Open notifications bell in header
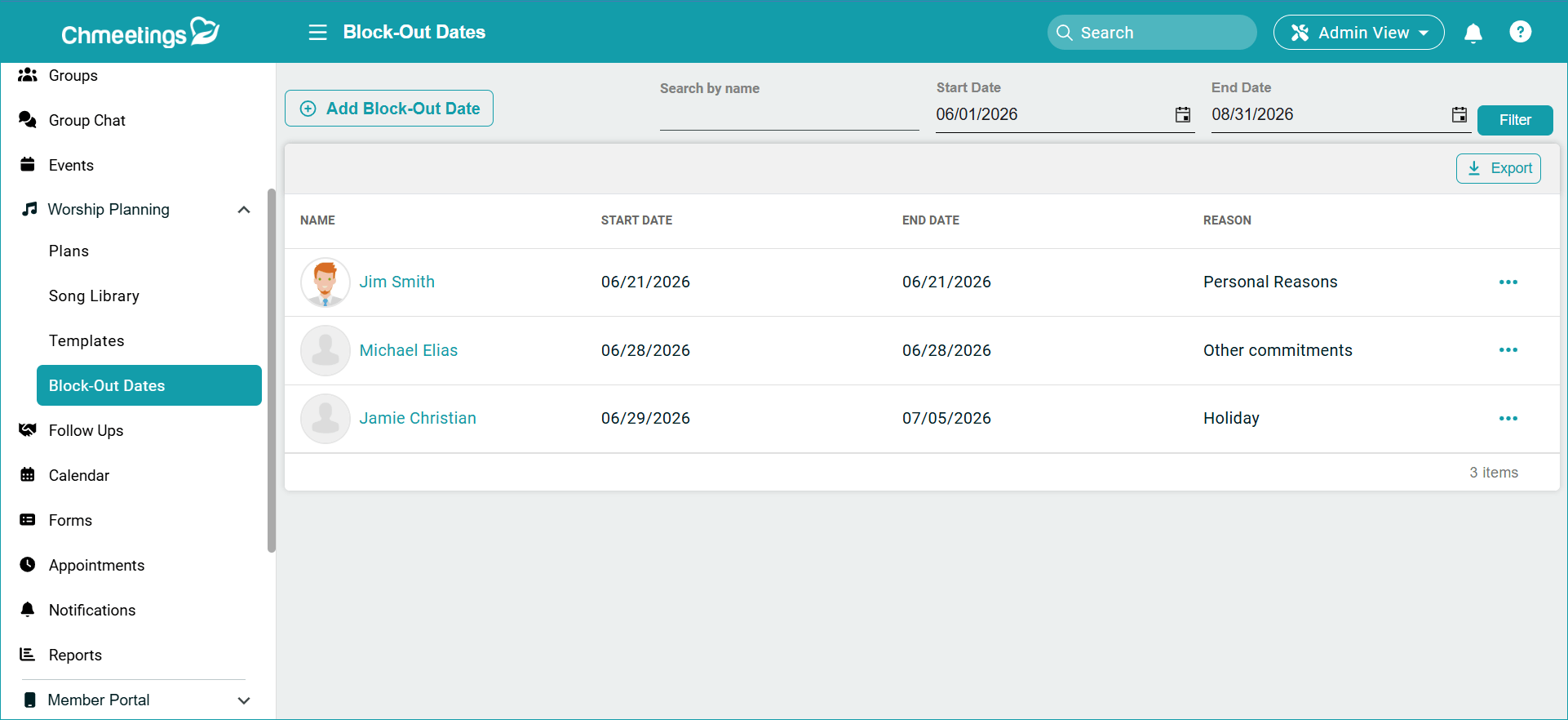 tap(1473, 33)
